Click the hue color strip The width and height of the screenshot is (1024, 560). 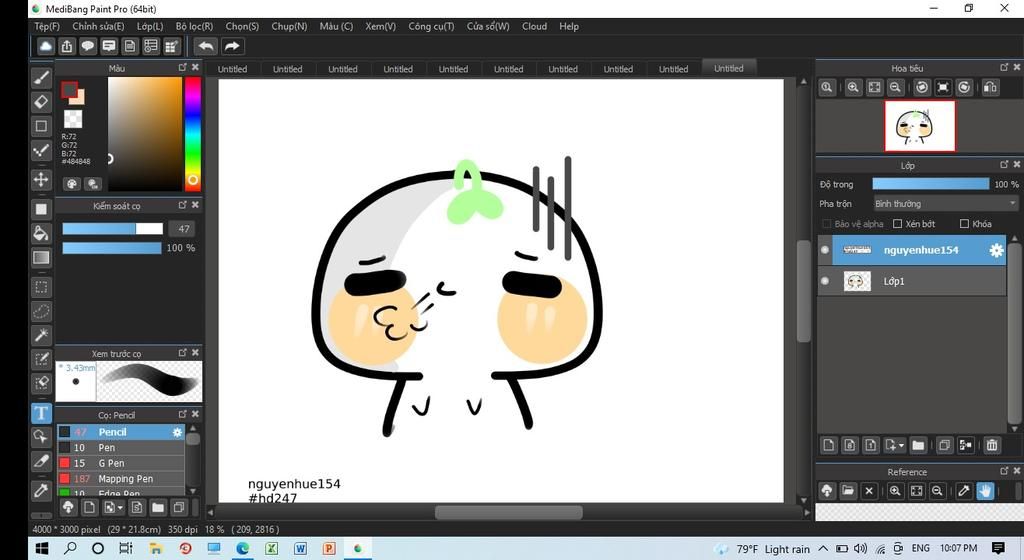point(193,133)
